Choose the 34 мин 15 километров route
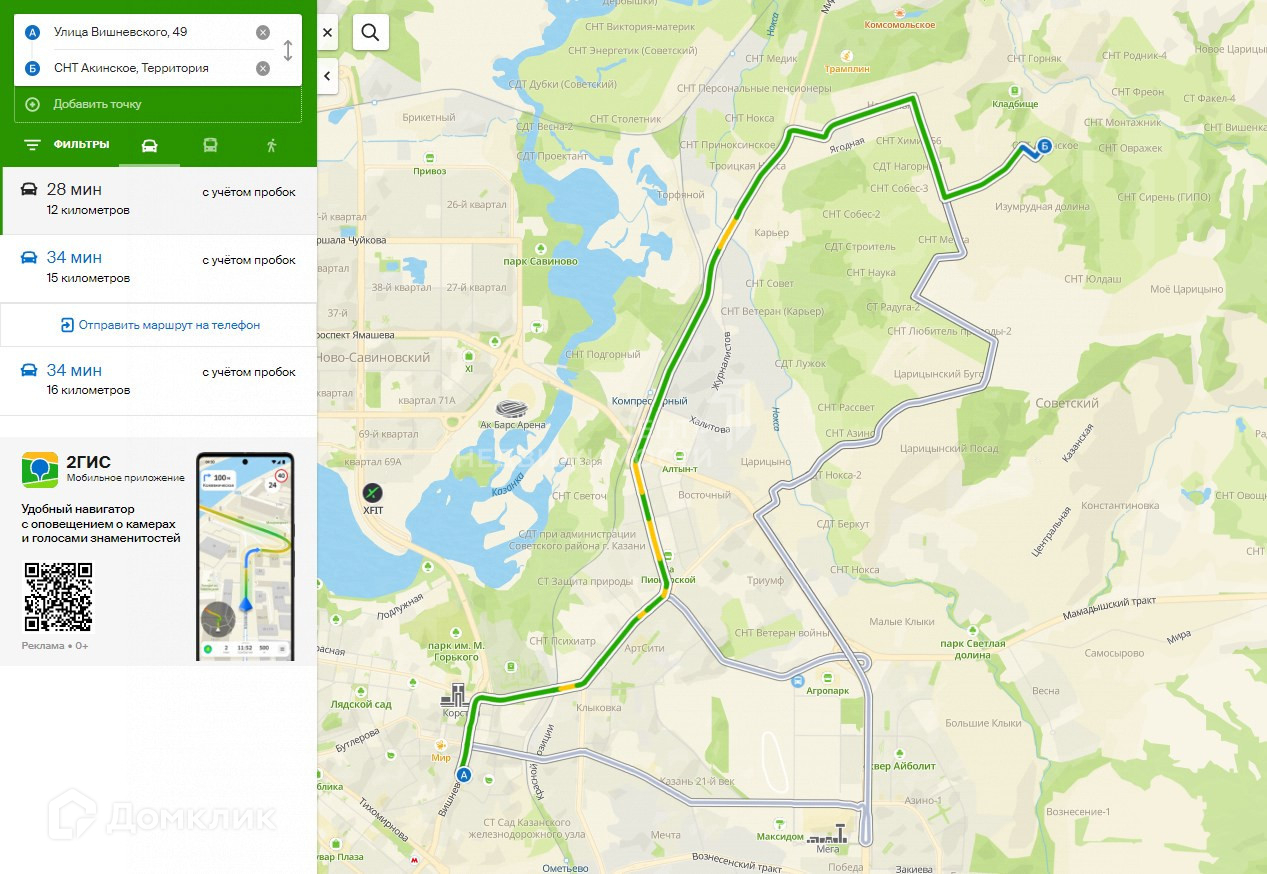The height and width of the screenshot is (874, 1267). click(158, 268)
